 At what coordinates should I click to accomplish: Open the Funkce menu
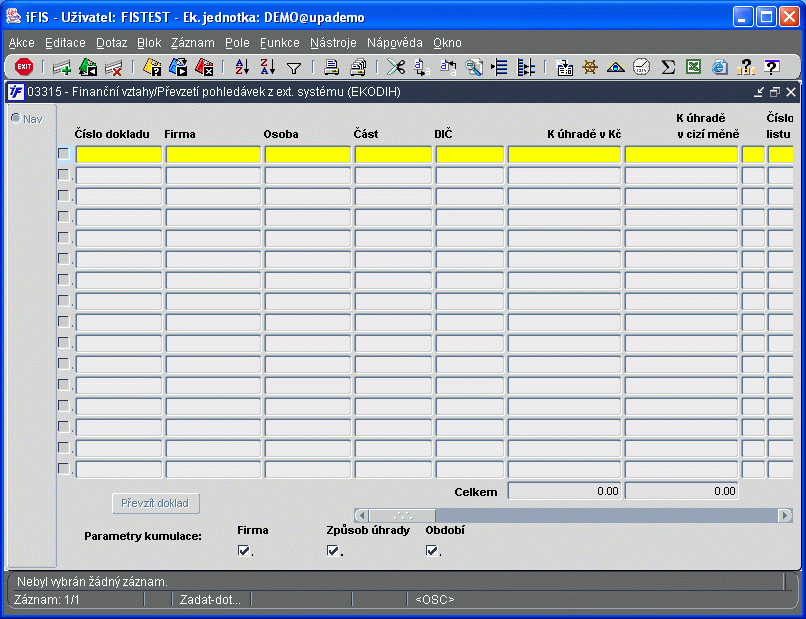[280, 43]
